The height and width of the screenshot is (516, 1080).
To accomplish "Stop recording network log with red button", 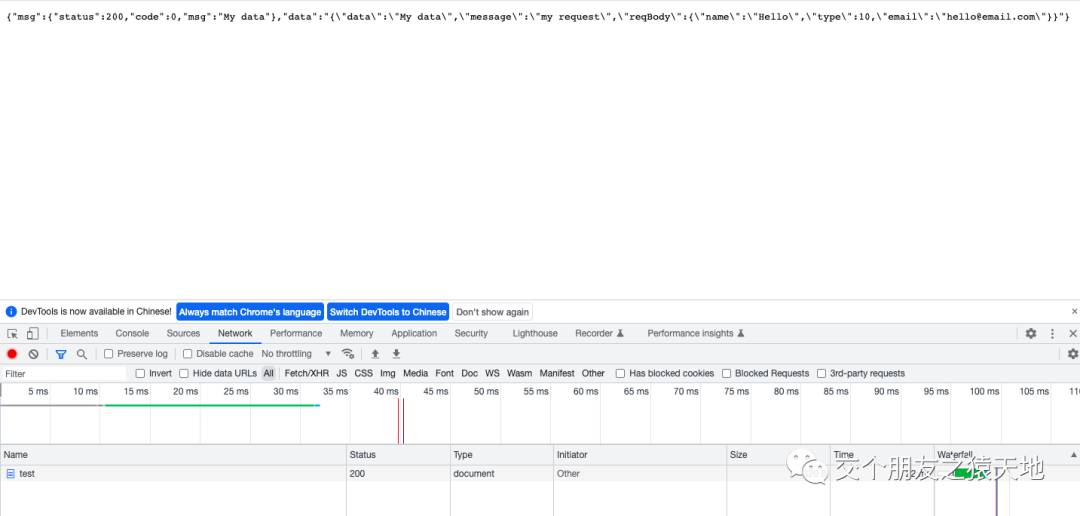I will (x=12, y=354).
